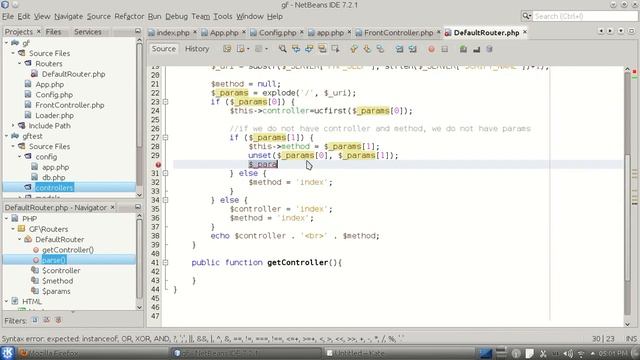Select getController() in Navigator
This screenshot has width=640, height=360.
[x=68, y=249]
